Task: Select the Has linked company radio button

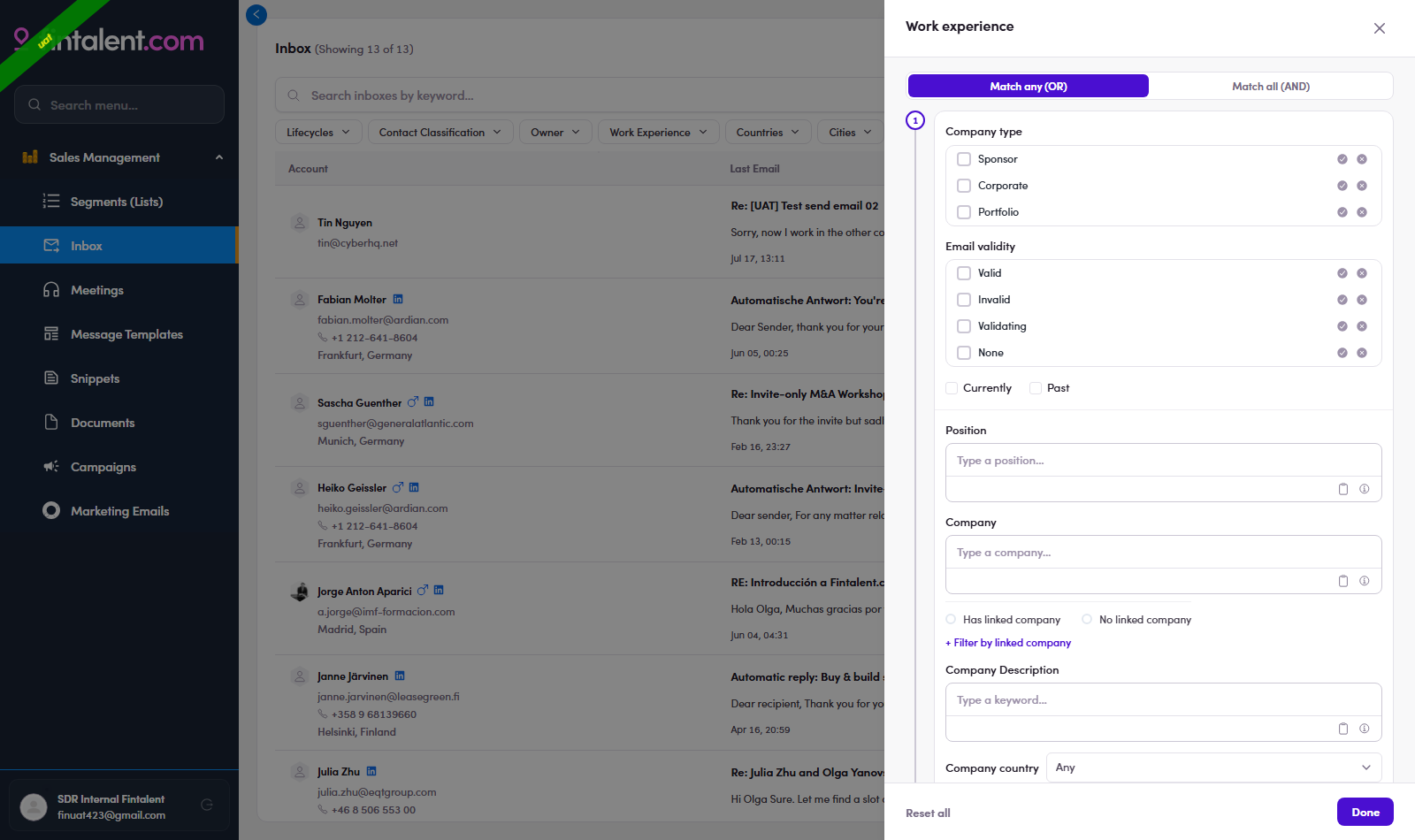Action: [951, 619]
